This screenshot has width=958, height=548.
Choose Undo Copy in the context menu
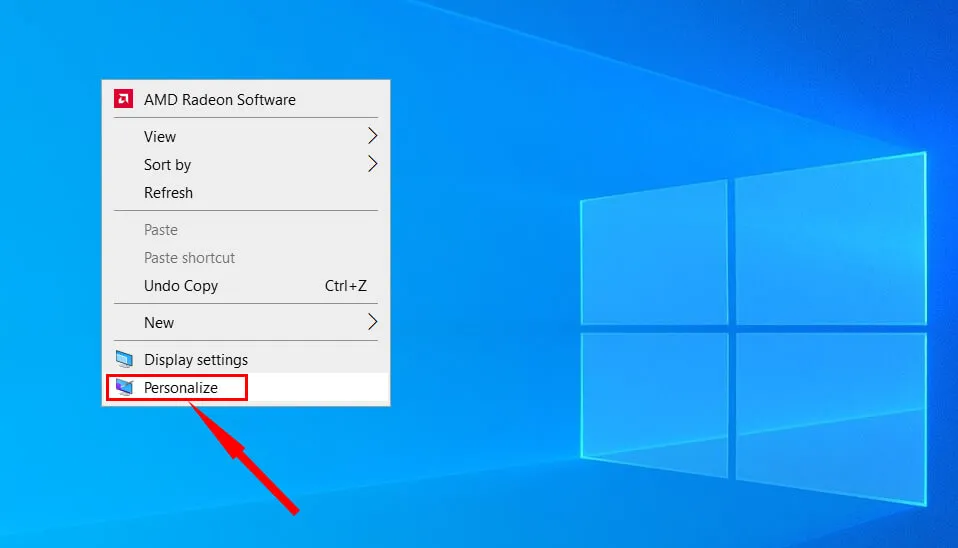point(181,286)
